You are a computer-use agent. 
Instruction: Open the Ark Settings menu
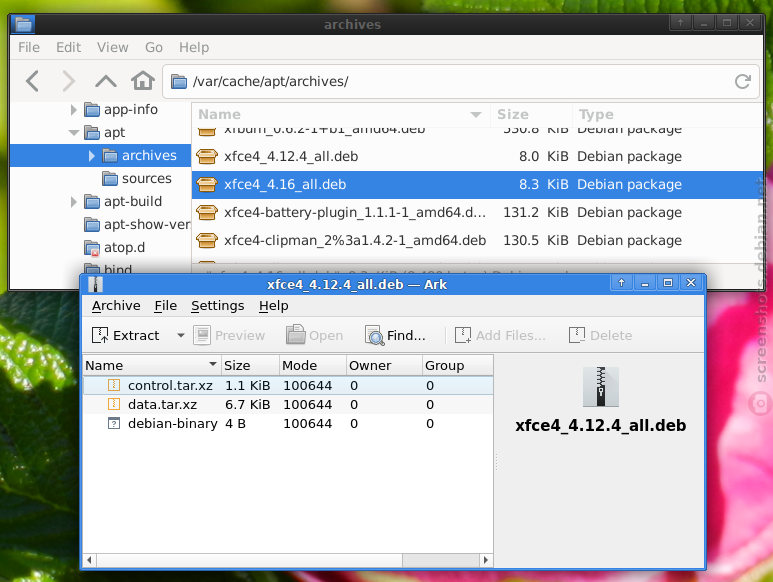point(217,306)
